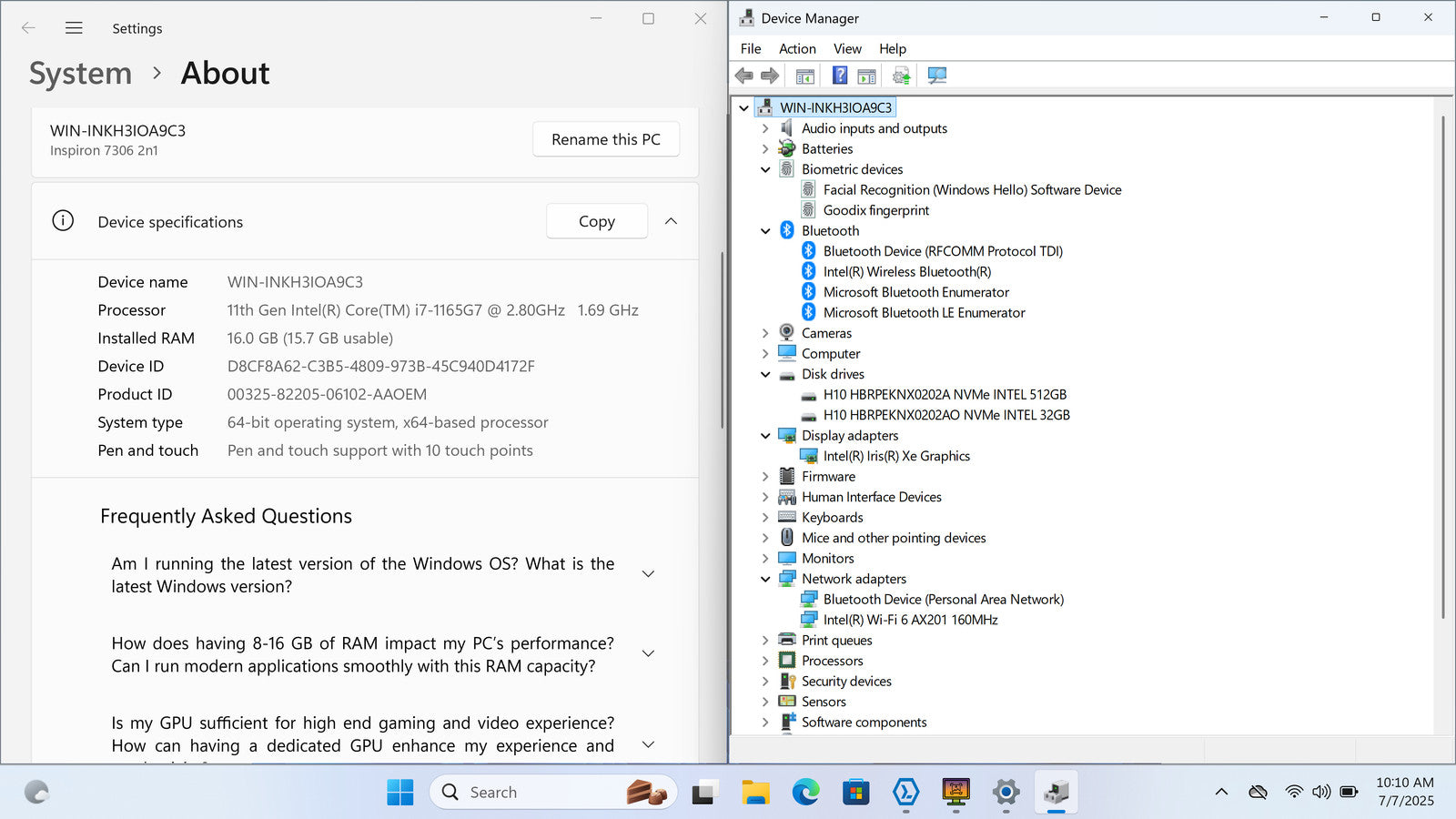Click the Rename this PC button
Screen dimensions: 1456x819
(606, 139)
